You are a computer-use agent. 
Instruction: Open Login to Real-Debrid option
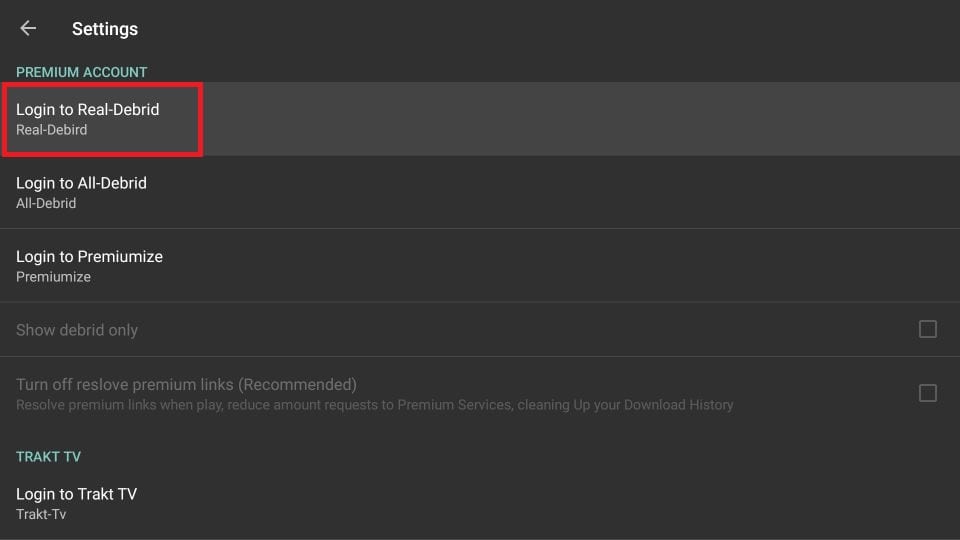480,119
